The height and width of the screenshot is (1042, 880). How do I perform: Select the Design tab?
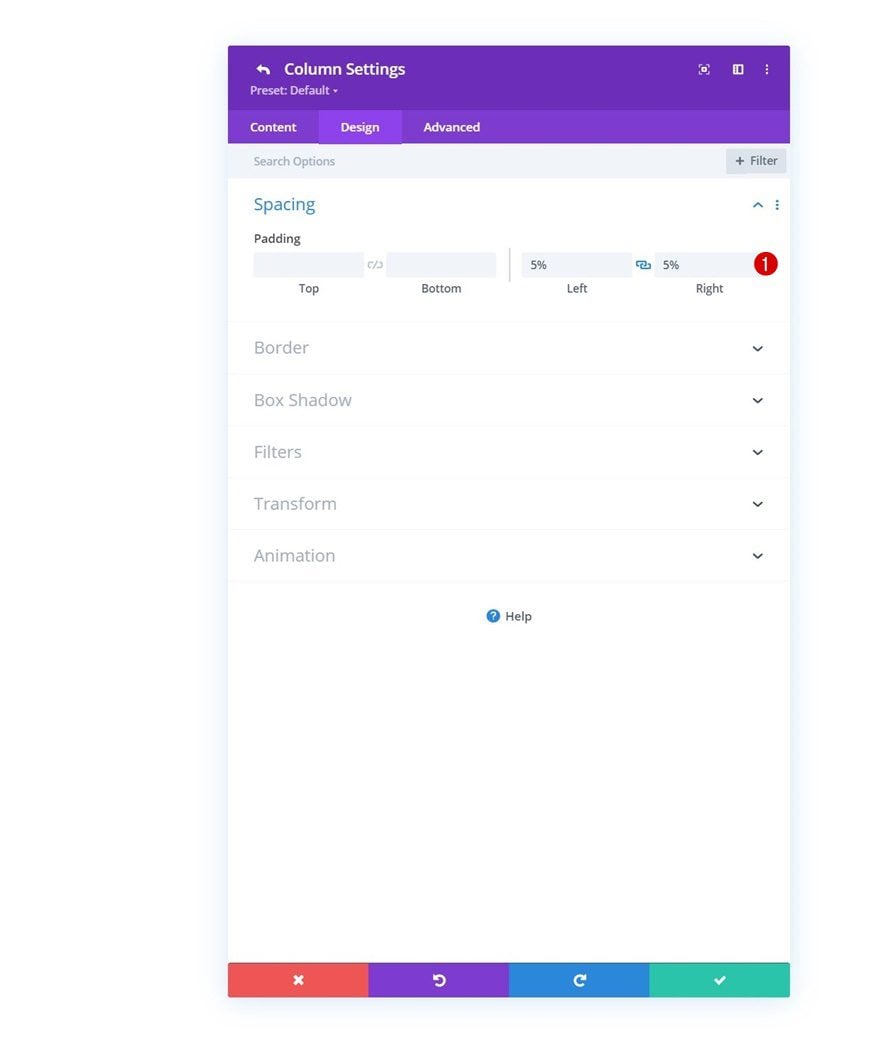(360, 127)
